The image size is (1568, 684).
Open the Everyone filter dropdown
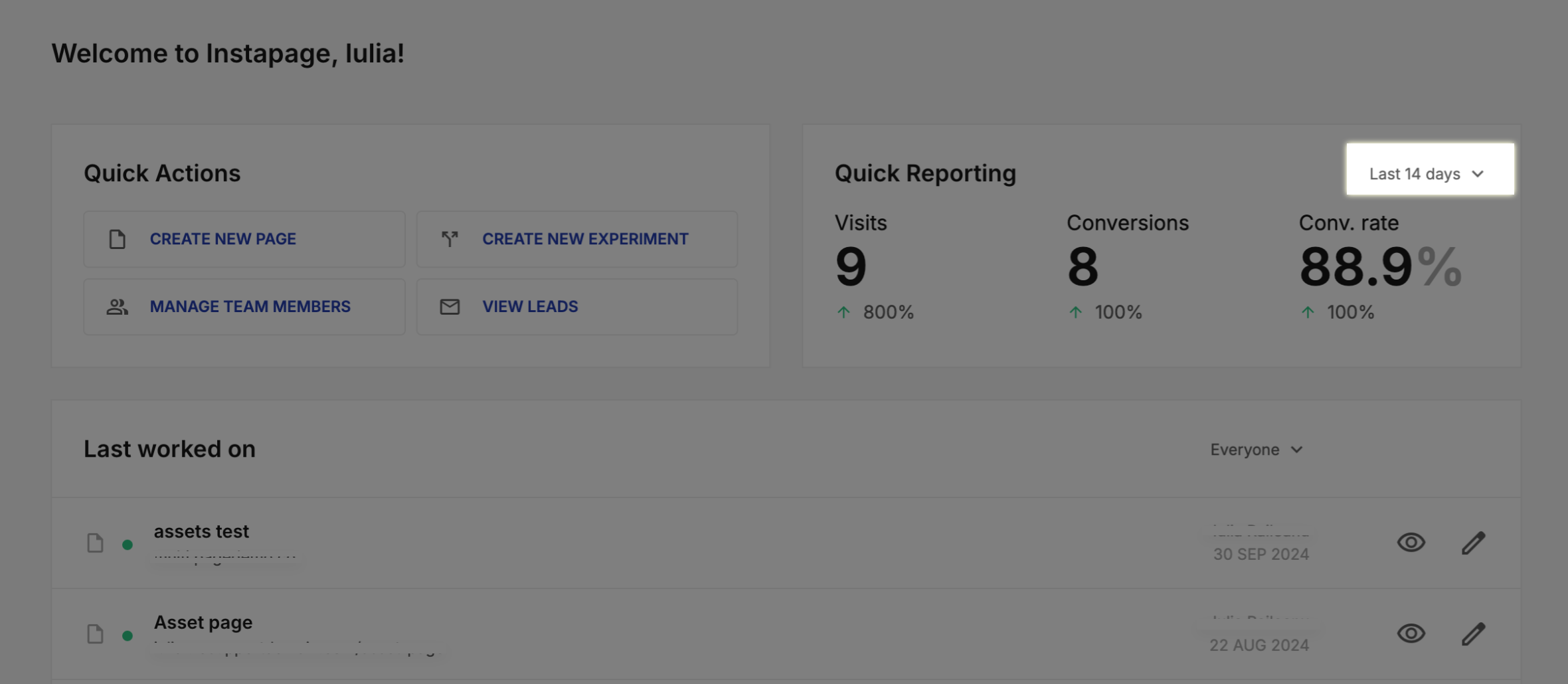pyautogui.click(x=1256, y=450)
